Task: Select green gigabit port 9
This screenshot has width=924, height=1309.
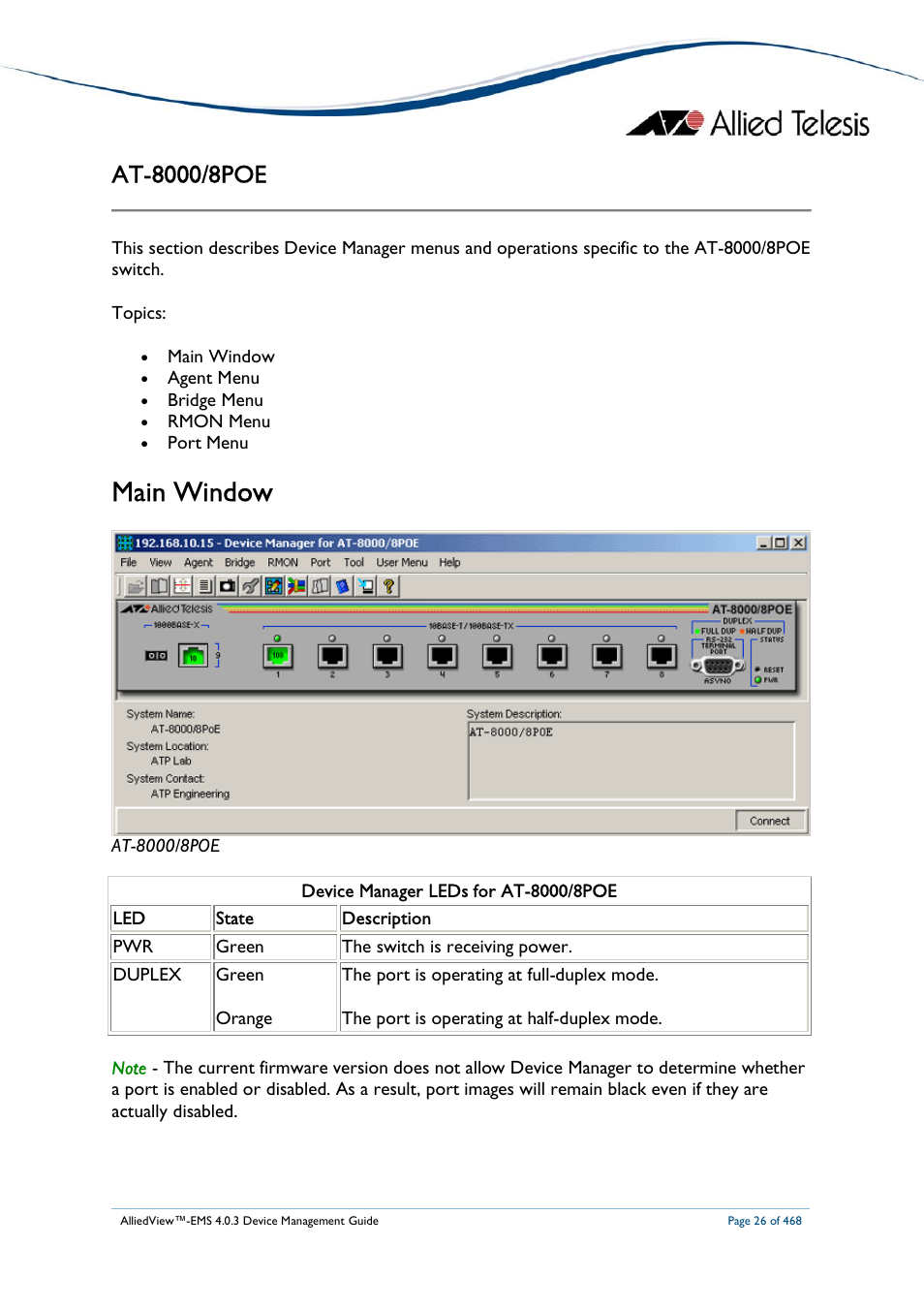Action: click(x=194, y=656)
